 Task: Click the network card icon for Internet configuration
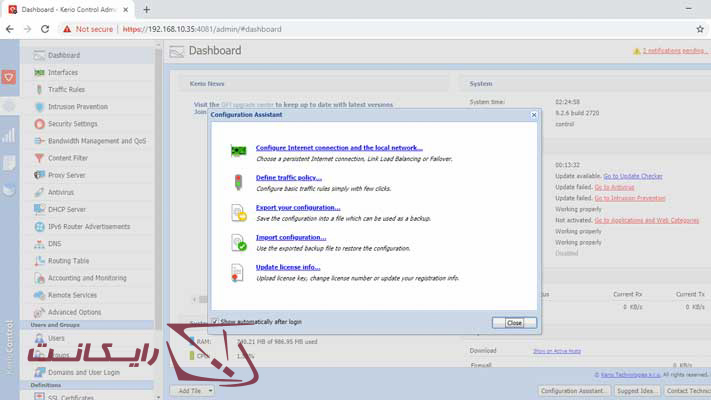[238, 151]
